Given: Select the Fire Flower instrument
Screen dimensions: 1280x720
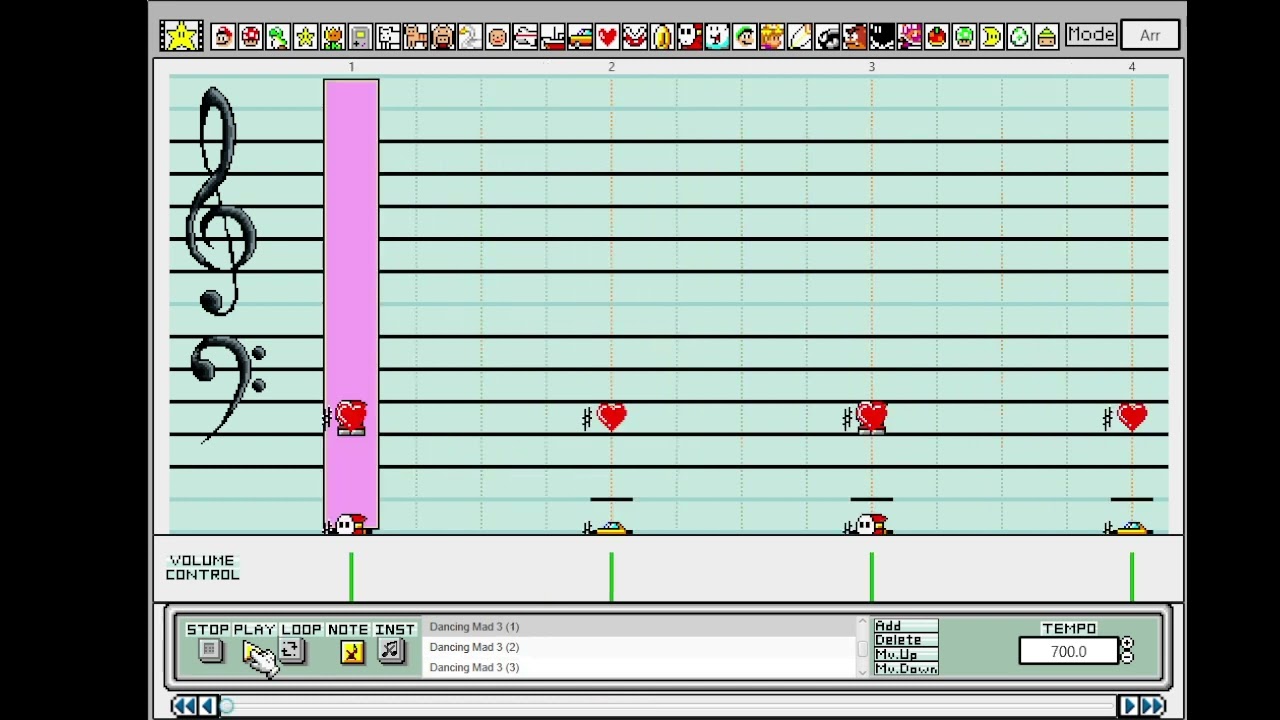Looking at the screenshot, I should coord(333,37).
